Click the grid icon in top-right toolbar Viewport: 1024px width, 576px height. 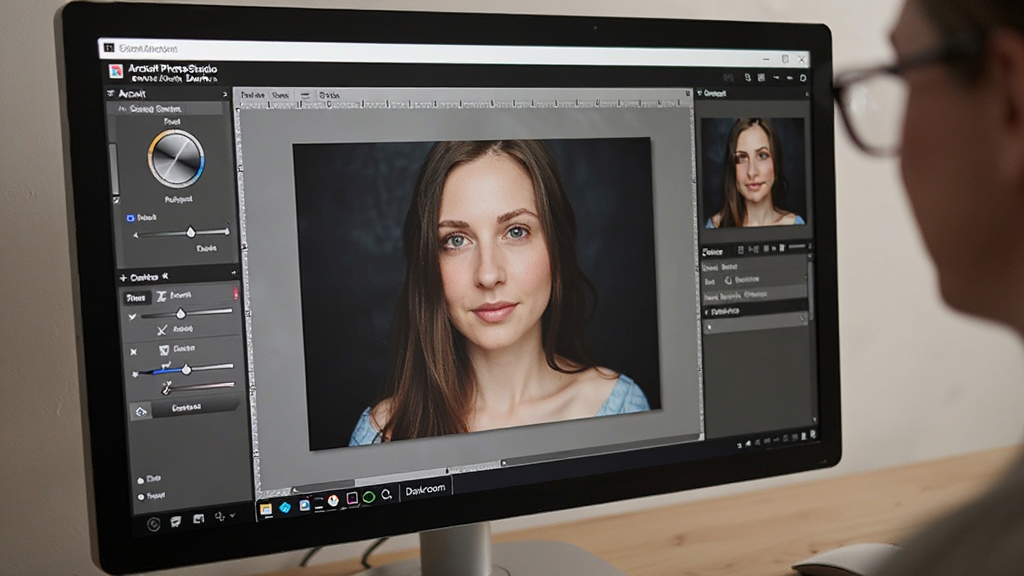tap(761, 78)
